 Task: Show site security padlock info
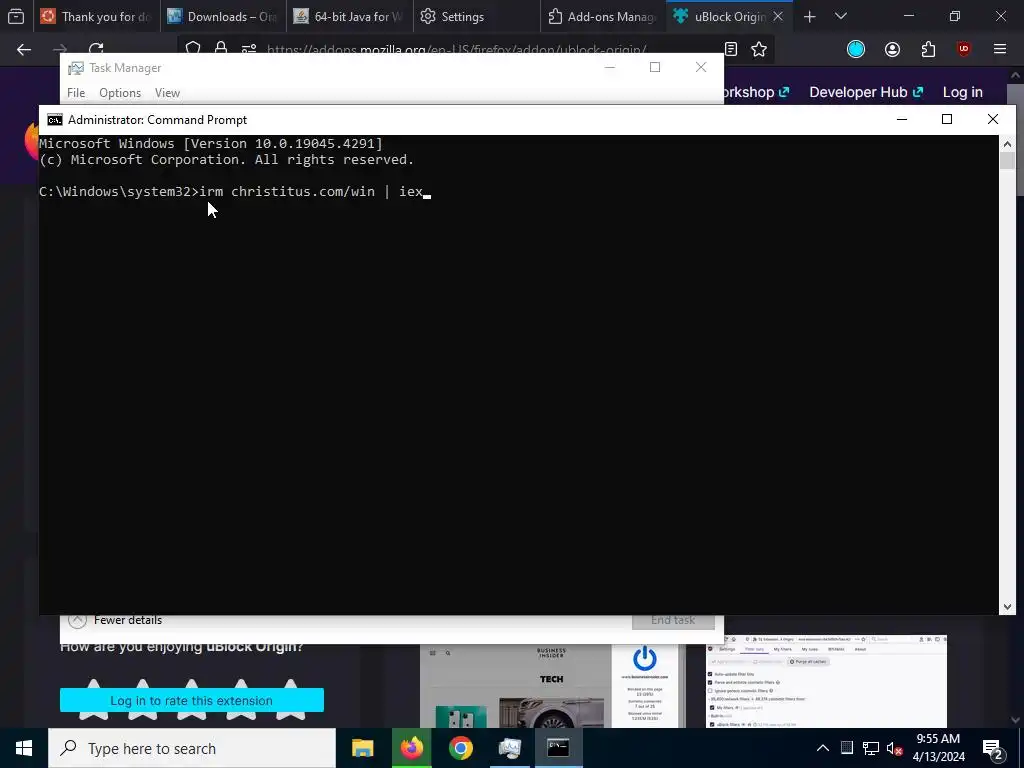[221, 49]
